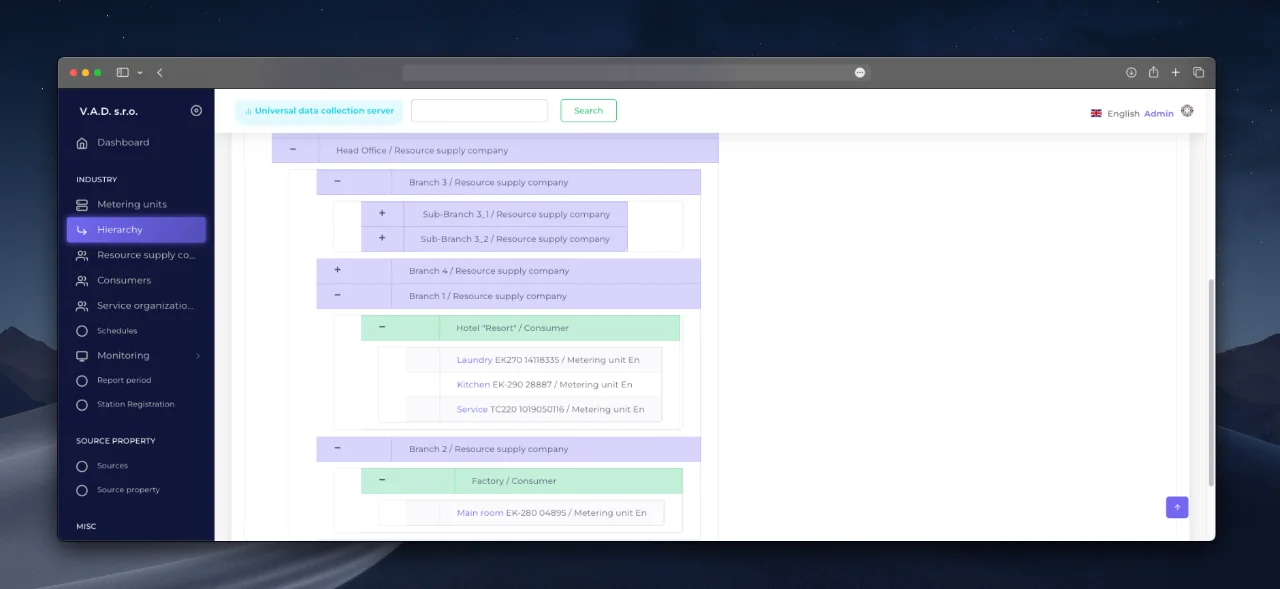Collapse the Head Office node
Image resolution: width=1280 pixels, height=589 pixels.
click(293, 149)
